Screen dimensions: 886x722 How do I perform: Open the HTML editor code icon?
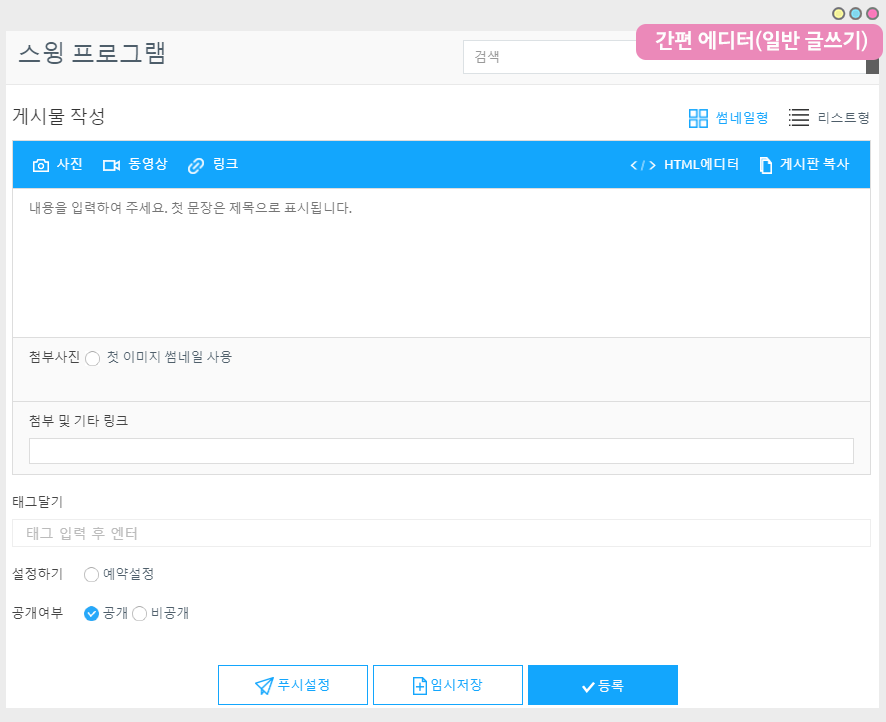643,165
